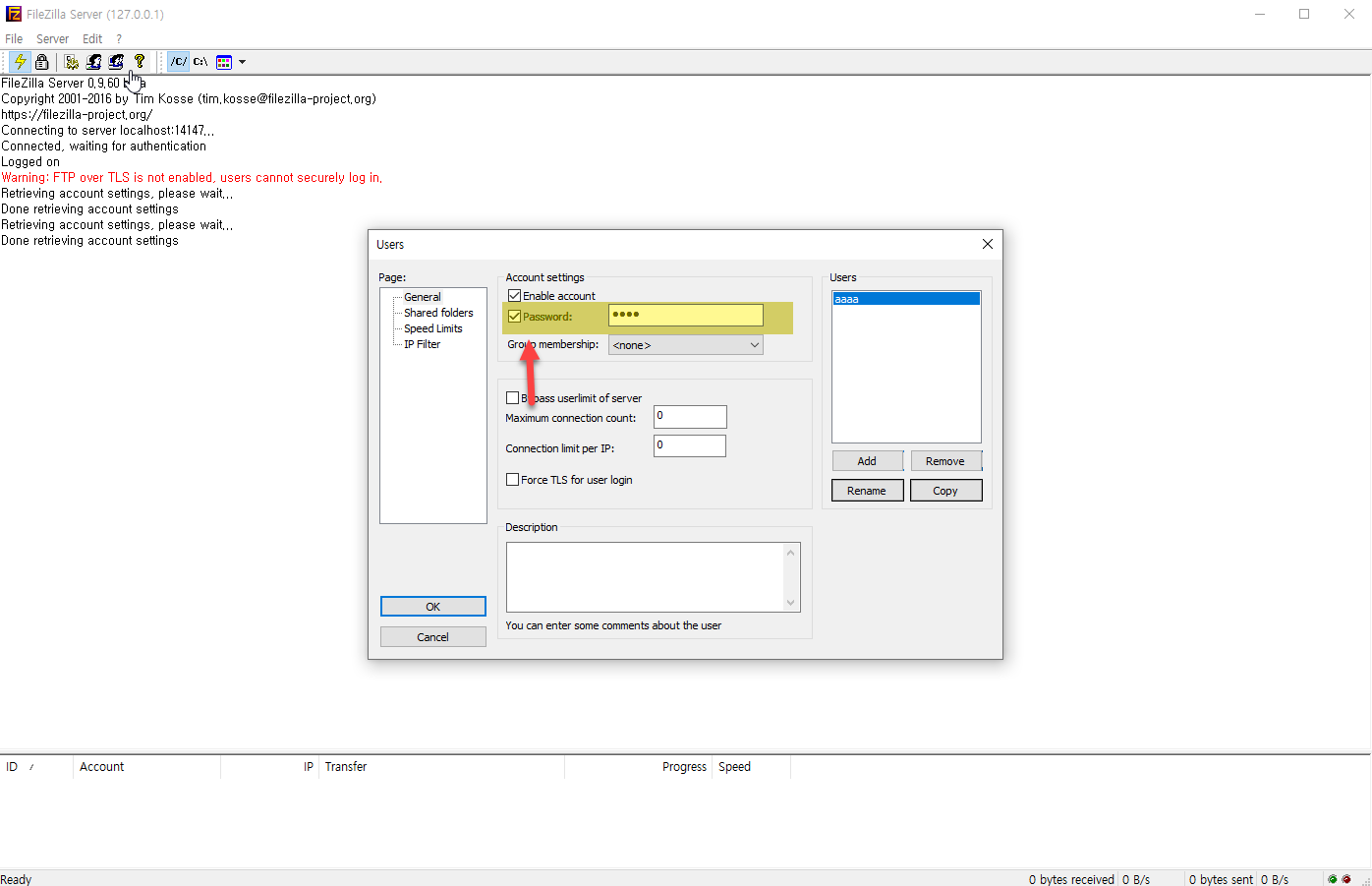Open the dropdown arrow beside the grid icon
1372x886 pixels.
click(x=242, y=62)
